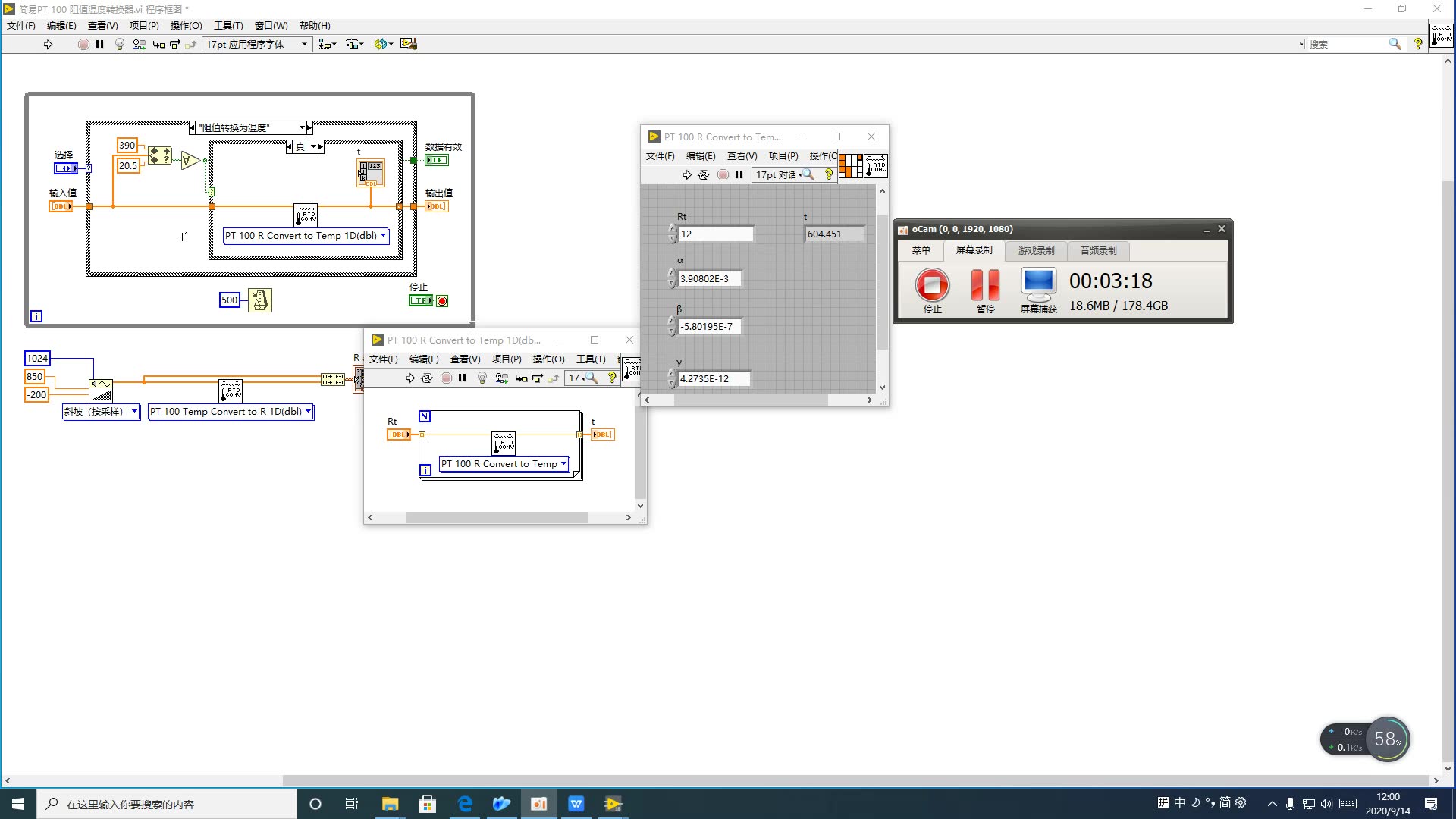
Task: Toggle Pause on the block diagram toolbar
Action: pyautogui.click(x=99, y=44)
